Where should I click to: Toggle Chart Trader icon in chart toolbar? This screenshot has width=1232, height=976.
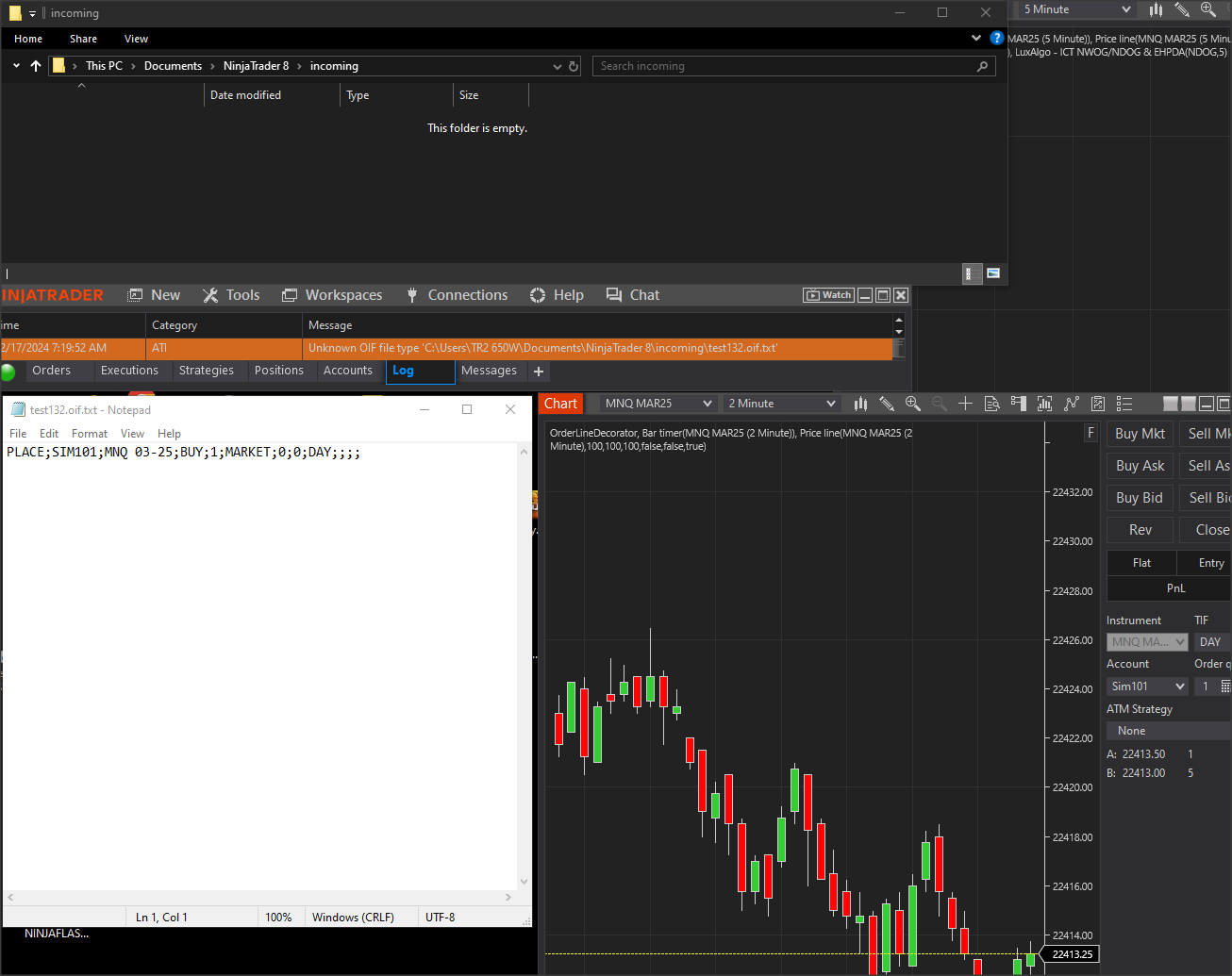[1018, 404]
